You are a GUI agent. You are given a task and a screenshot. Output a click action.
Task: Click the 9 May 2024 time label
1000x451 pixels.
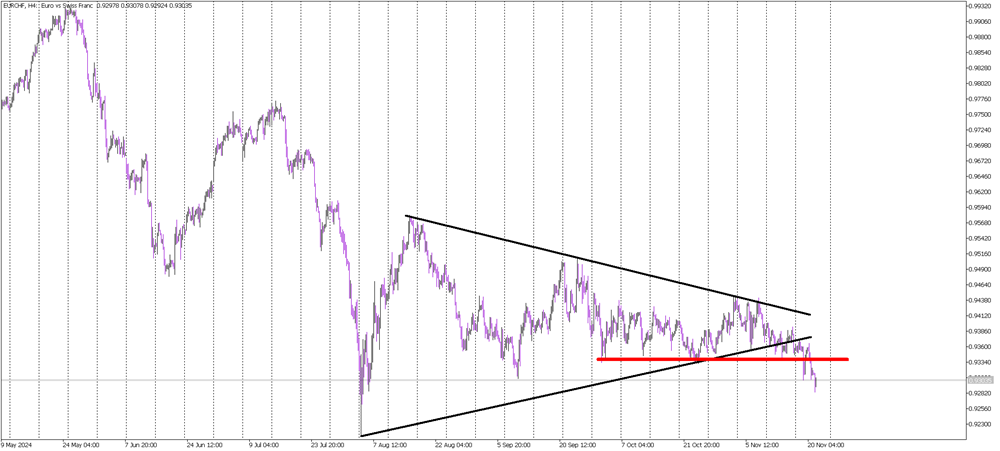coord(15,445)
